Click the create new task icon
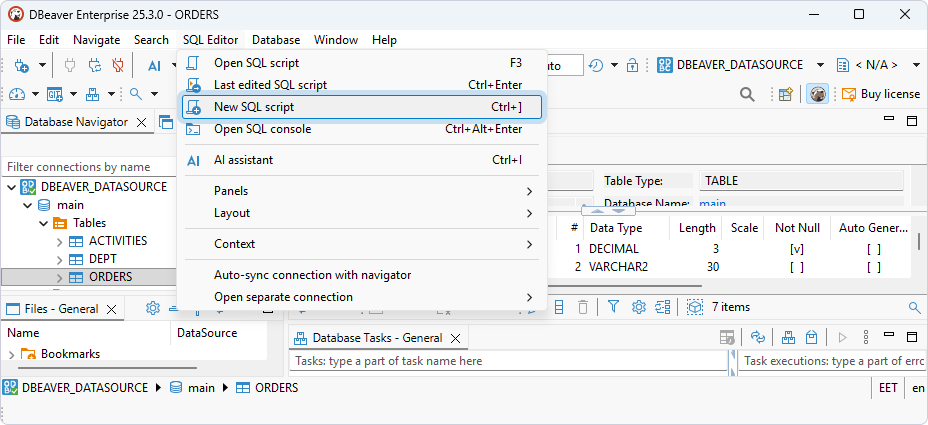 pyautogui.click(x=788, y=337)
